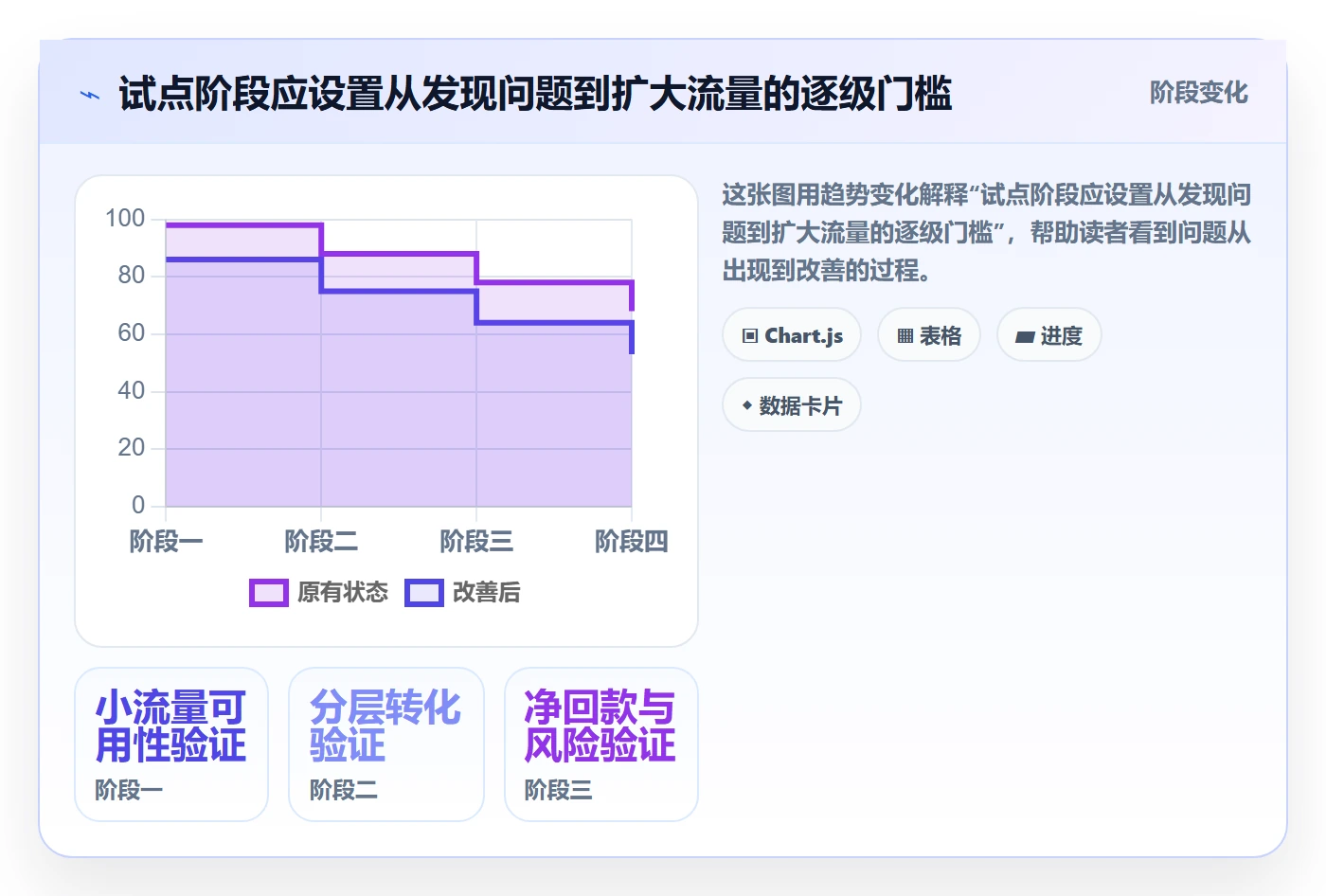Select the Chart.js tag label text
The width and height of the screenshot is (1326, 896).
[x=804, y=335]
